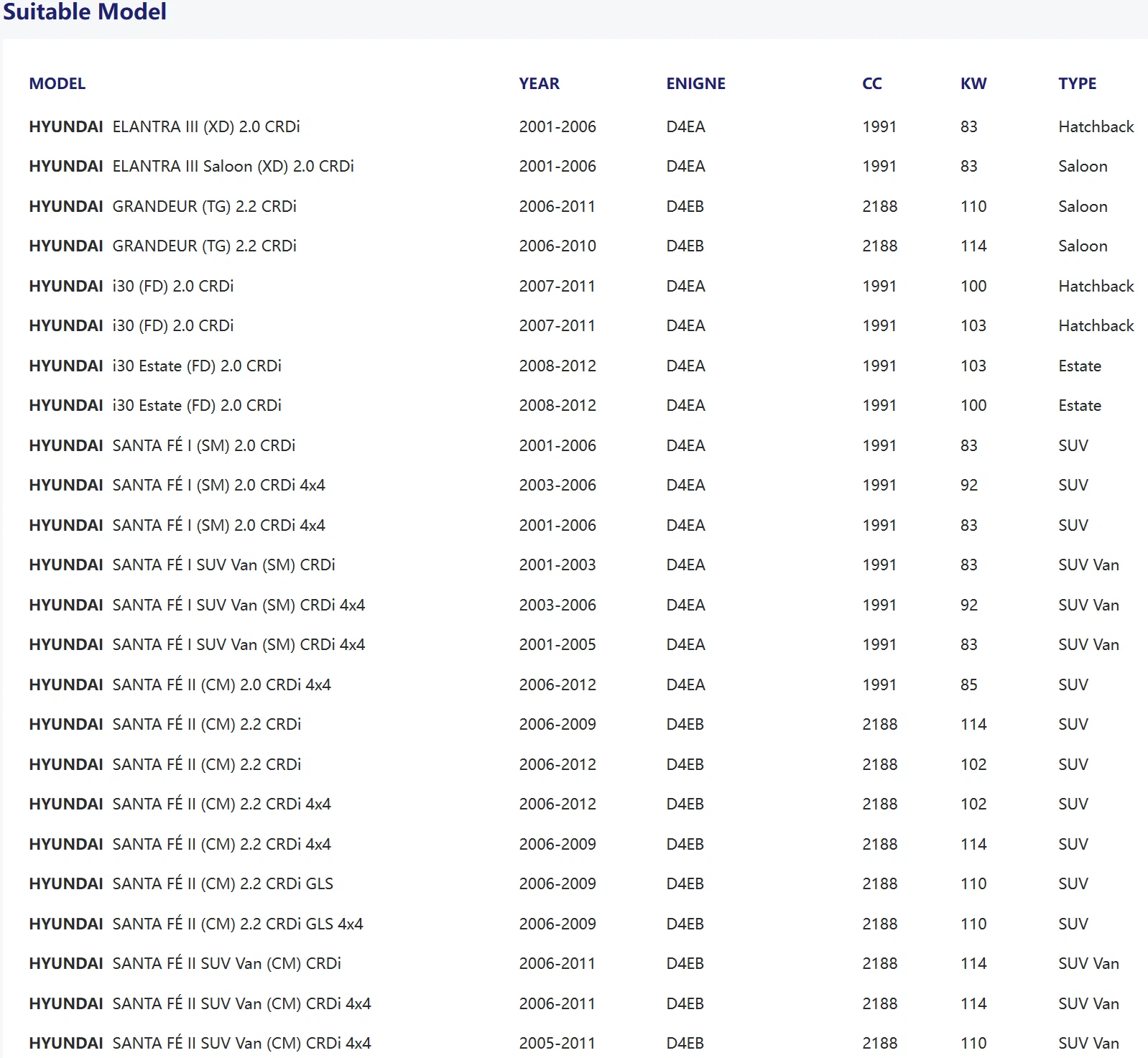Viewport: 1148px width, 1058px height.
Task: Select CC "2188" in the CRDi GLS 4x4 row
Action: click(x=880, y=924)
